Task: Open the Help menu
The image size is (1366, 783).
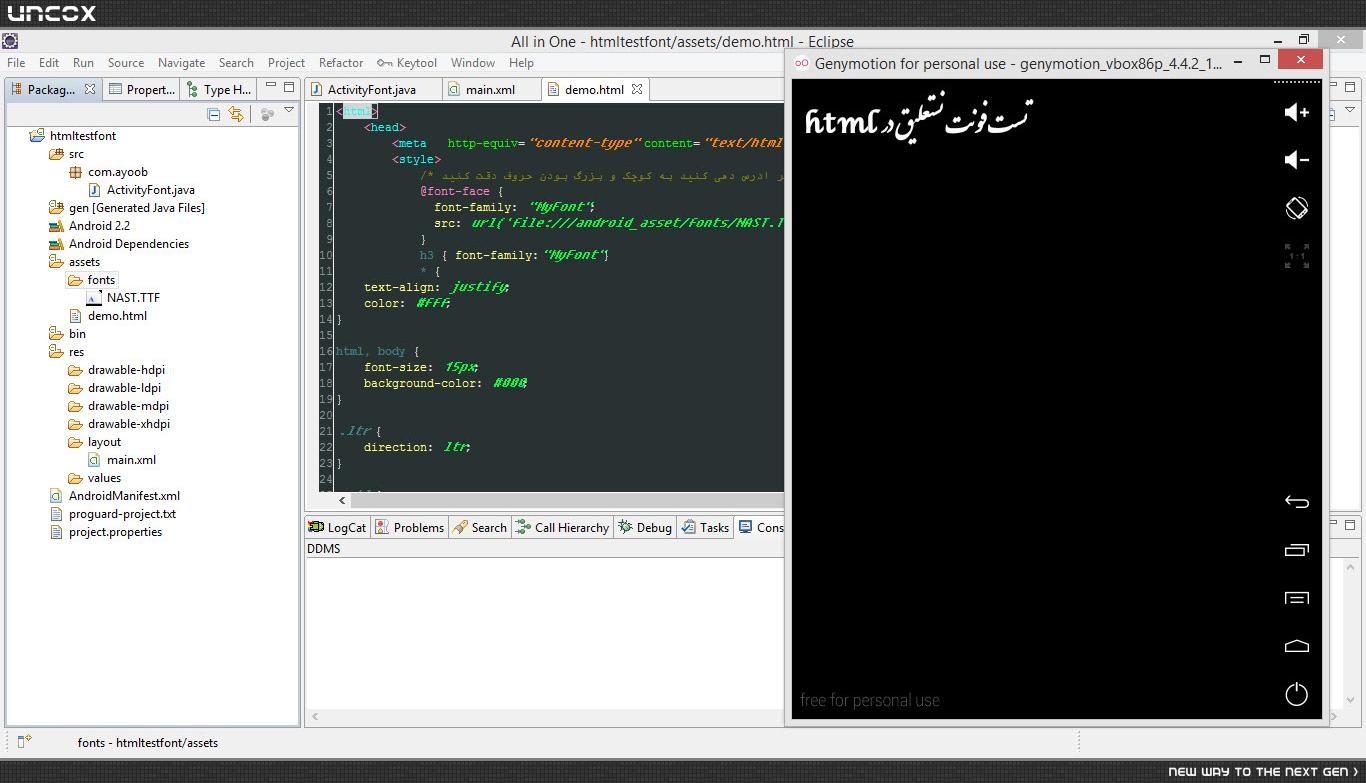Action: (x=521, y=62)
